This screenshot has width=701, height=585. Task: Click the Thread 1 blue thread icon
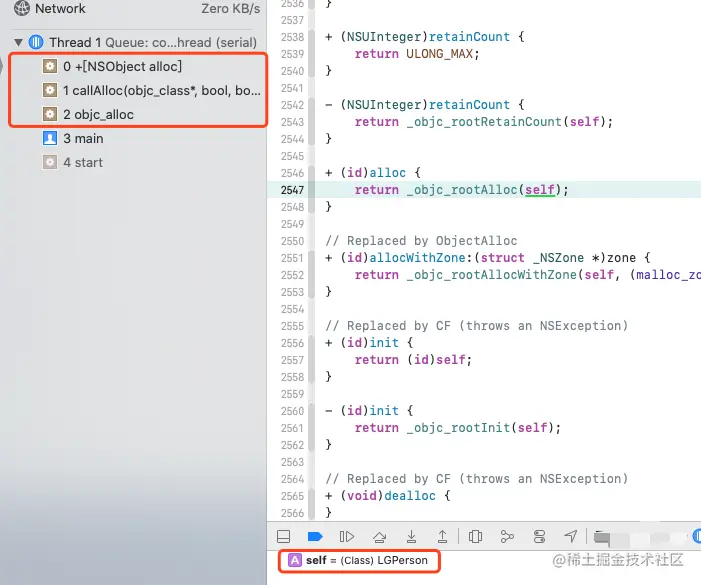(x=36, y=42)
